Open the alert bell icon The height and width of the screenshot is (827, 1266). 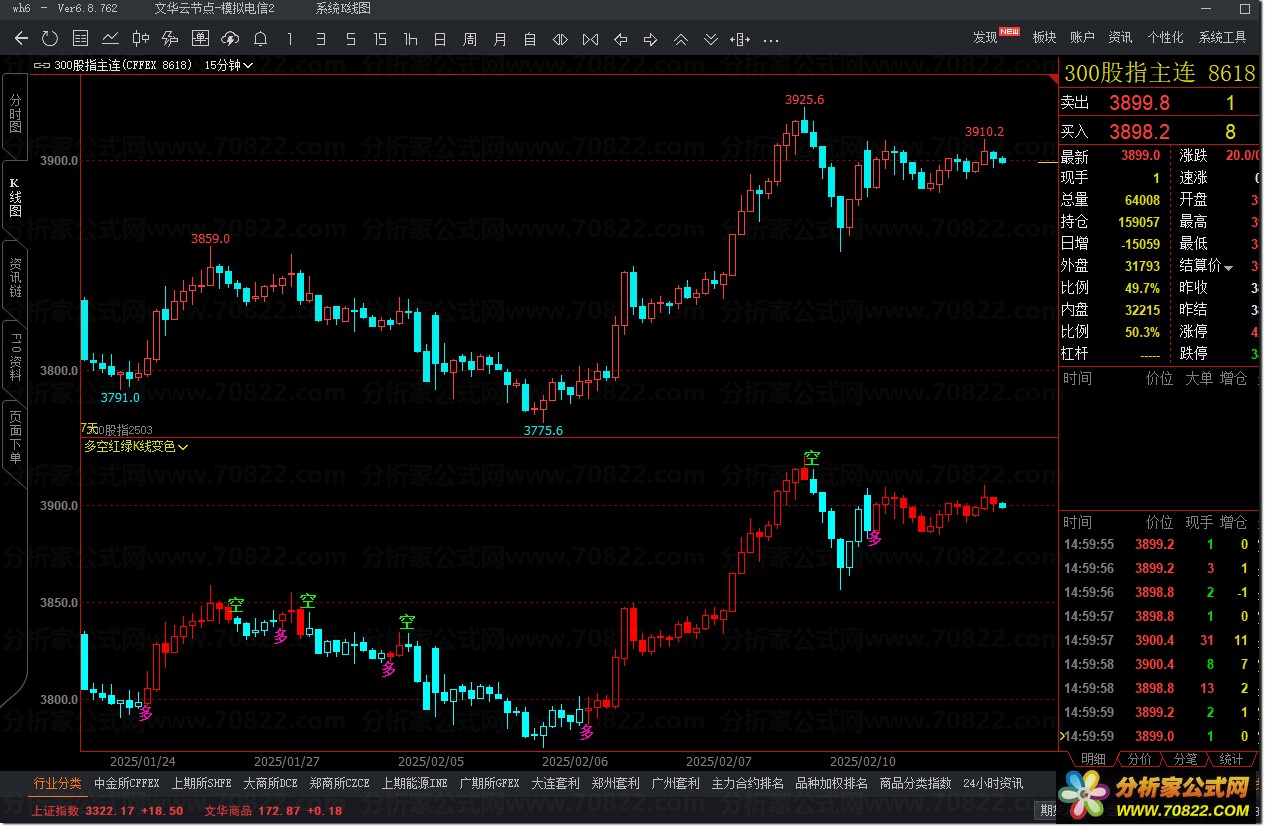click(260, 39)
